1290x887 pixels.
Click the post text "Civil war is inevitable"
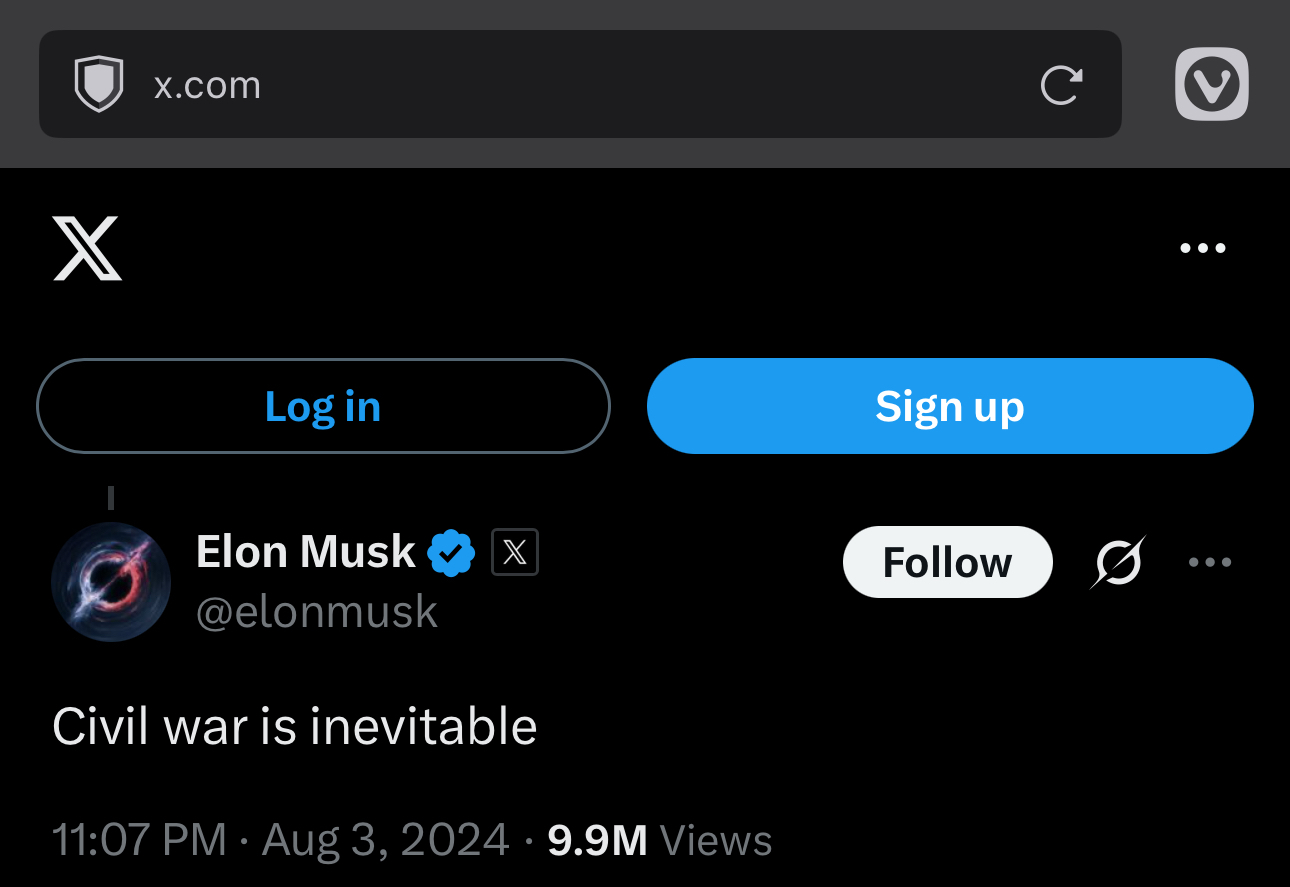coord(295,726)
